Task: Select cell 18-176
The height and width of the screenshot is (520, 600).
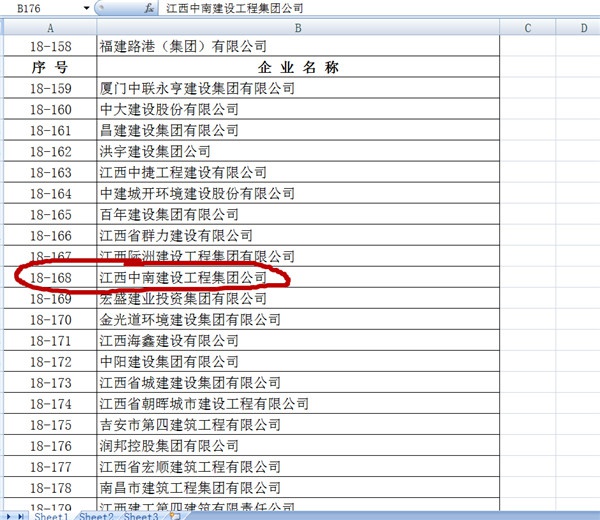Action: pos(50,445)
